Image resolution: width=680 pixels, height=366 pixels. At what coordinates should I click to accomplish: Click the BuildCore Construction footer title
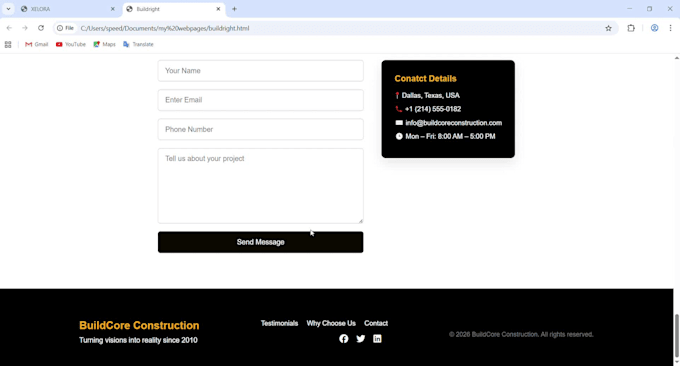point(139,325)
